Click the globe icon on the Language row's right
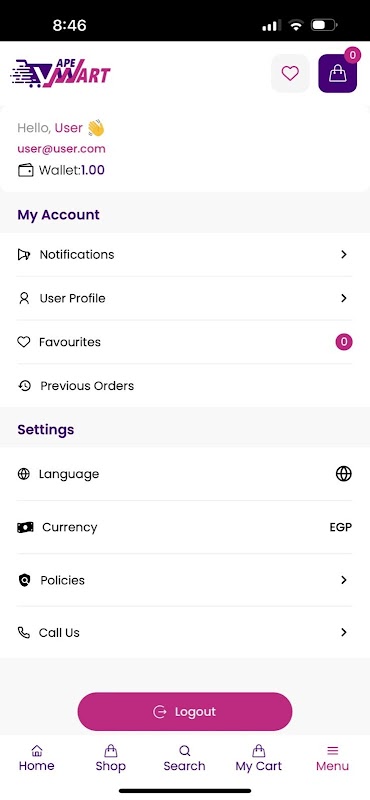This screenshot has width=370, height=800. [343, 474]
